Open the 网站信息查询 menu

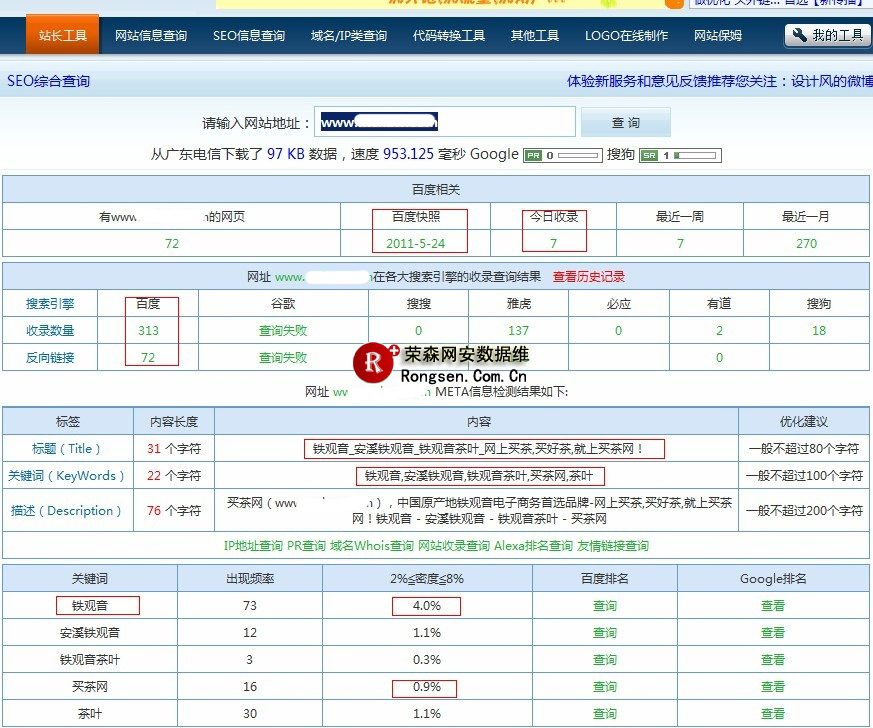tap(150, 36)
